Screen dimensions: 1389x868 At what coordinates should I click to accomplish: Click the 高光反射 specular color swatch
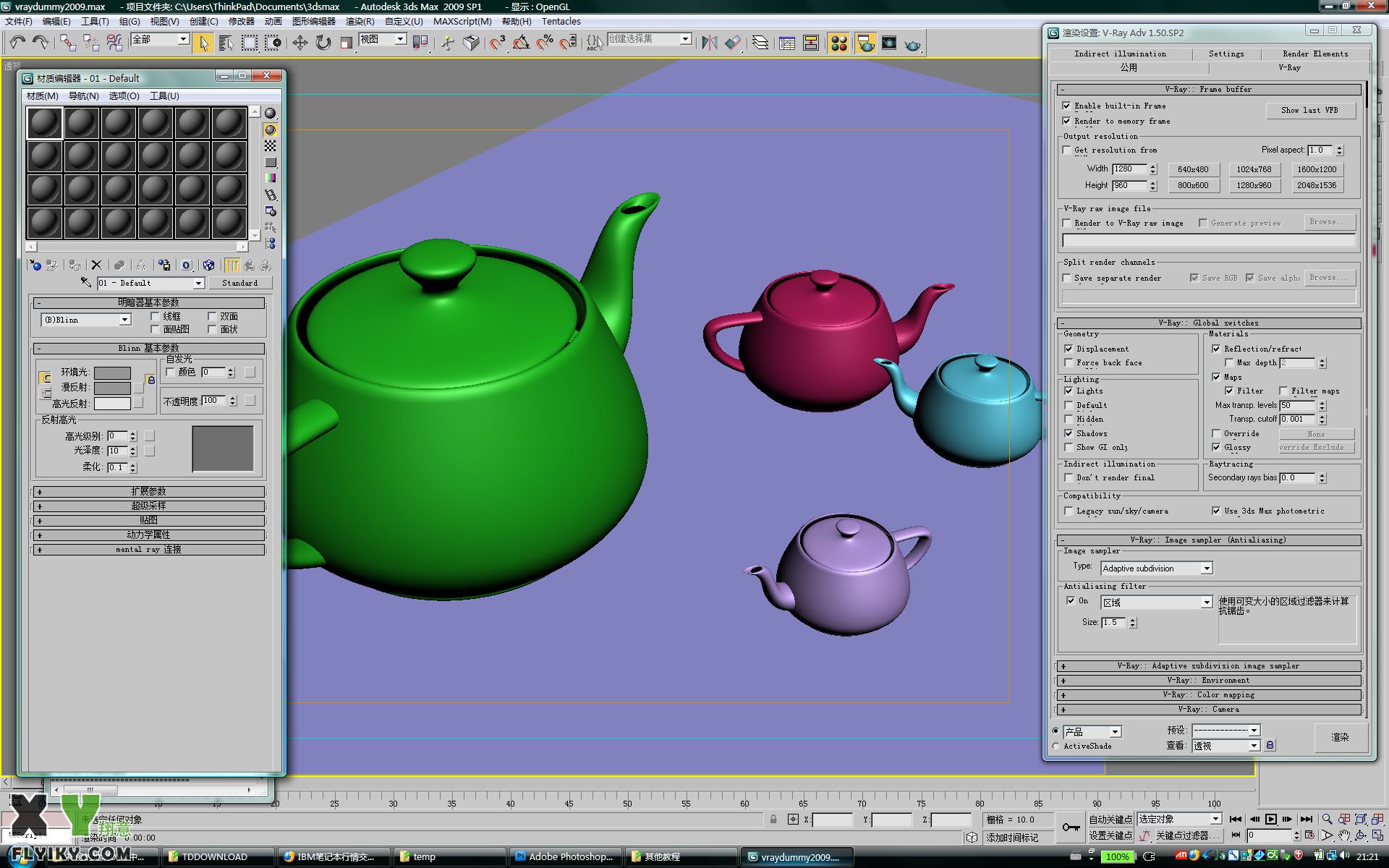click(112, 404)
